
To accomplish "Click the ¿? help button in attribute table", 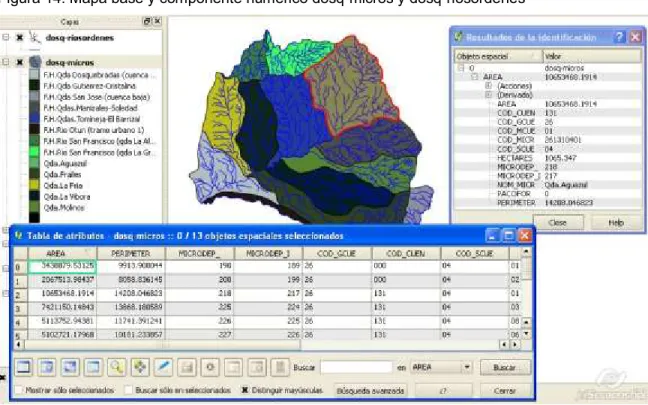I will 443,391.
